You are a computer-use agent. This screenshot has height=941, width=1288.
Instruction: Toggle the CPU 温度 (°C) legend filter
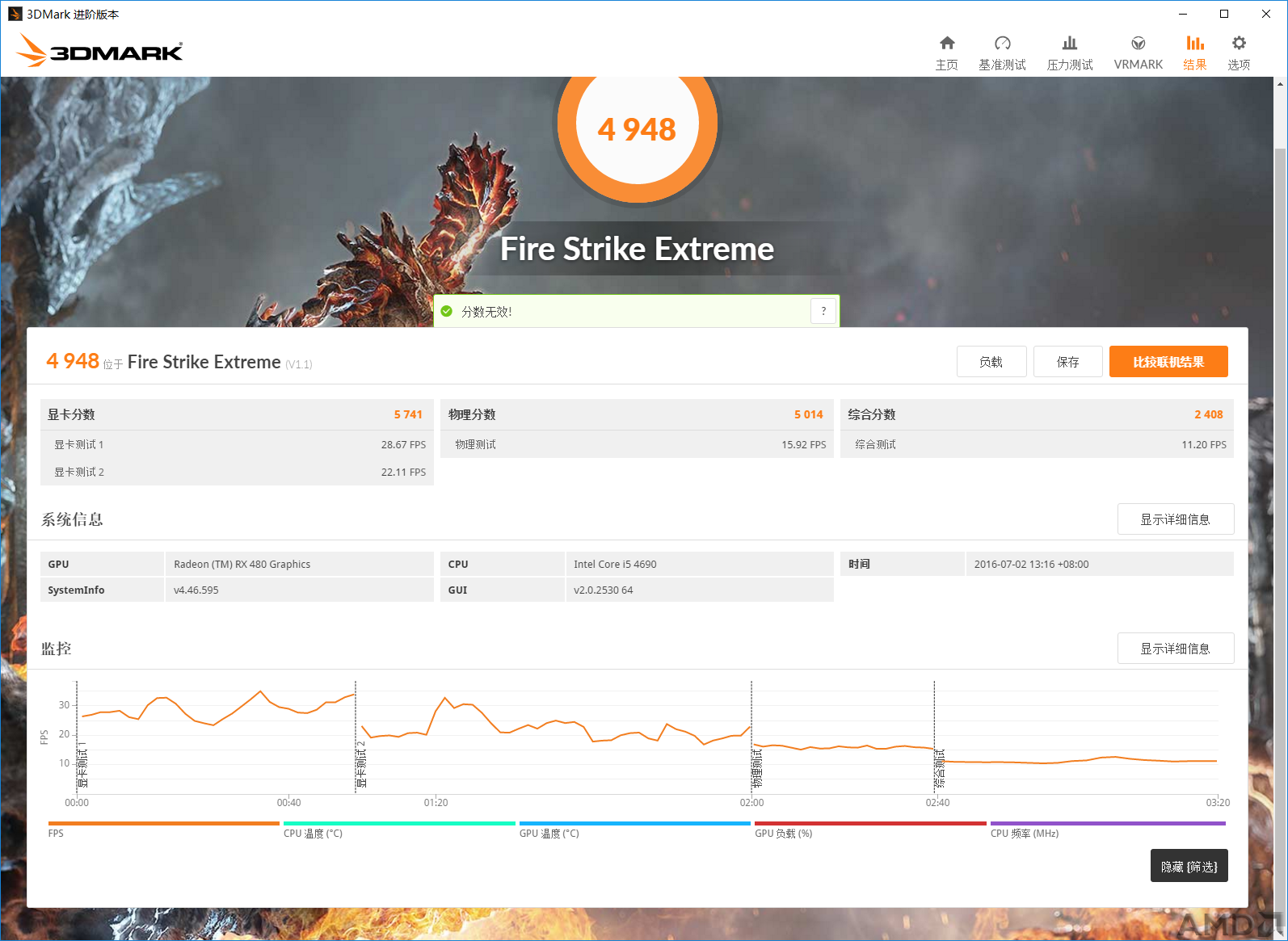[x=399, y=830]
